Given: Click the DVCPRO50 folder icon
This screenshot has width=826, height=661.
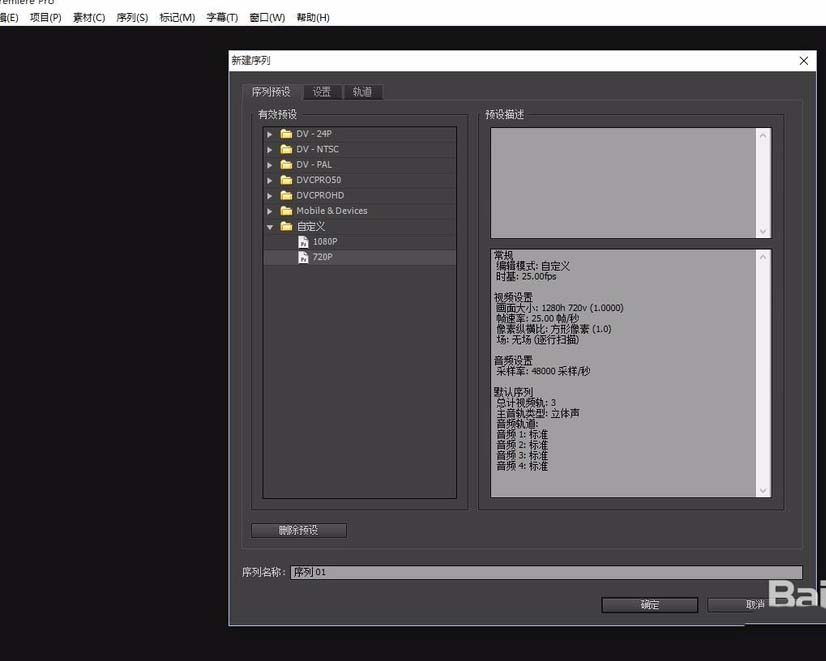Looking at the screenshot, I should coord(286,180).
